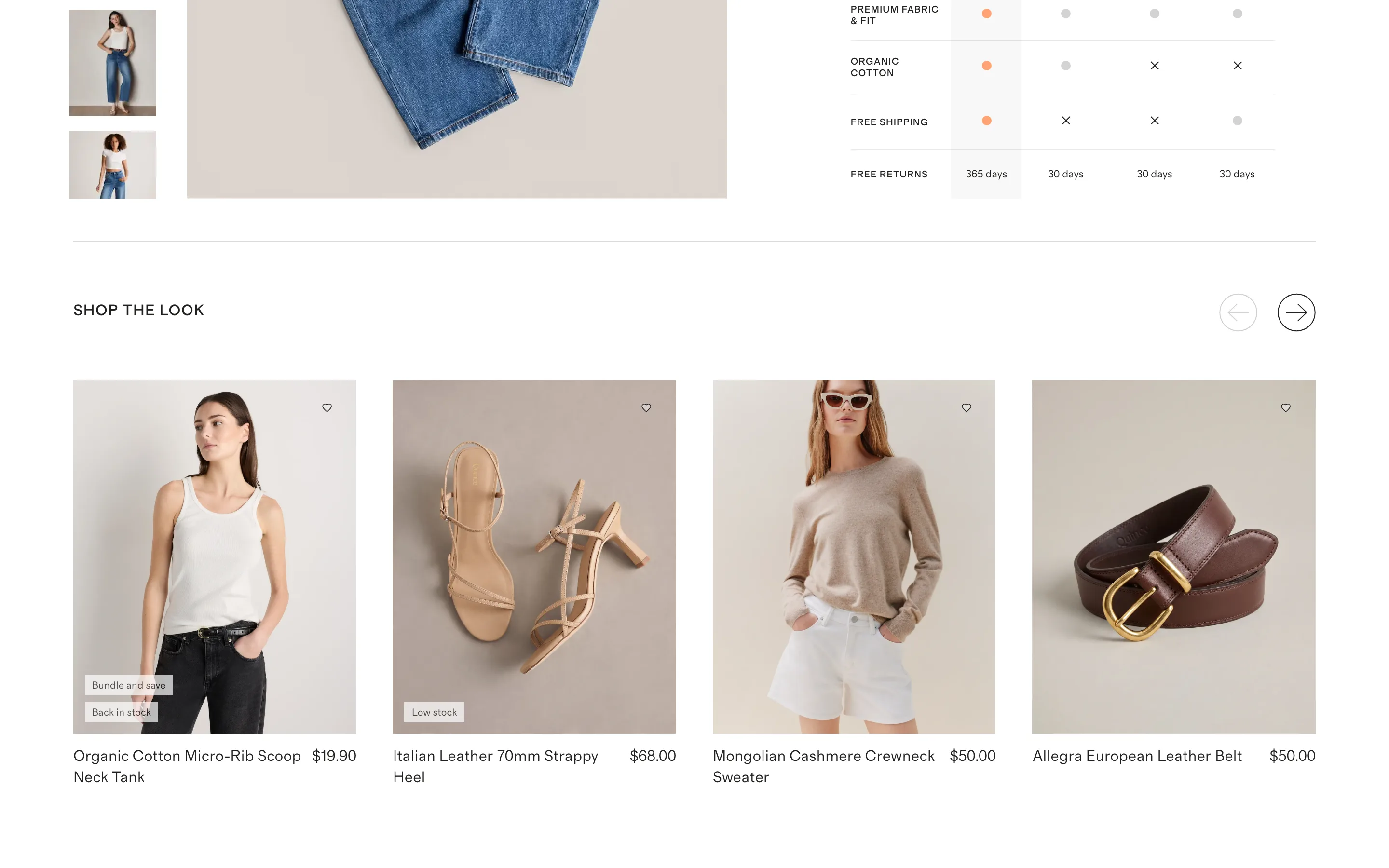The width and height of the screenshot is (1389, 868).
Task: Click the $50.00 price of the cashmere sweater
Action: point(972,756)
